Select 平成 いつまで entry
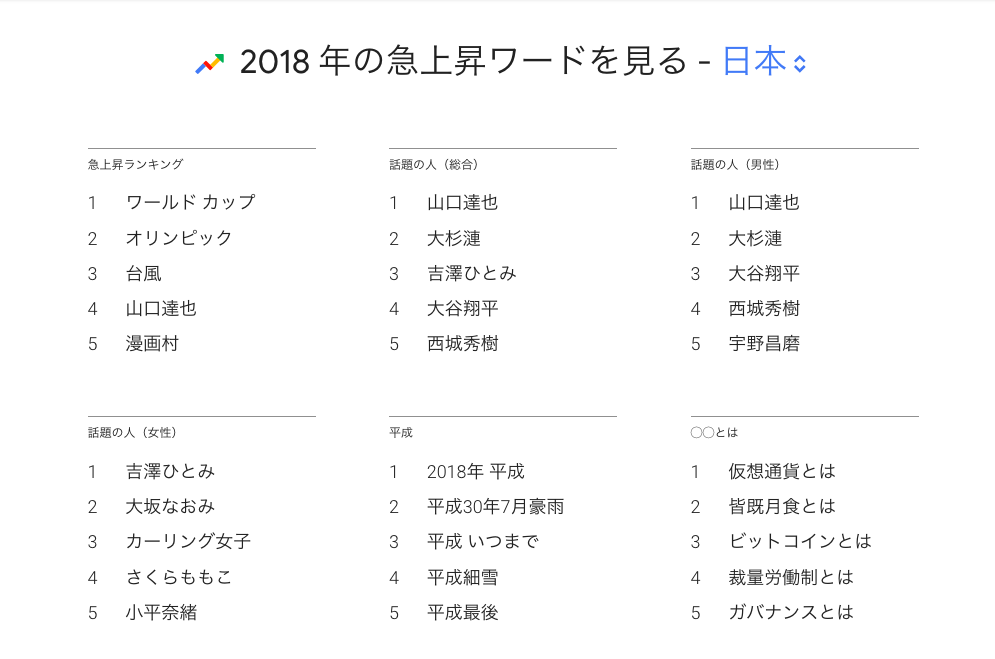 coord(483,541)
